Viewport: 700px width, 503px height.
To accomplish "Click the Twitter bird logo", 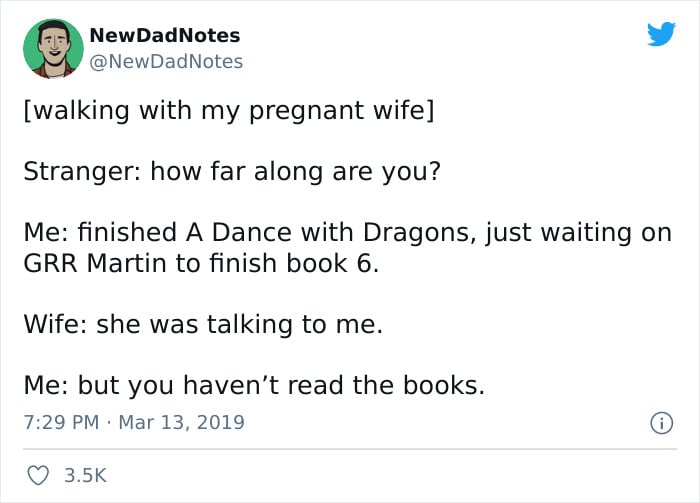I will [x=661, y=34].
